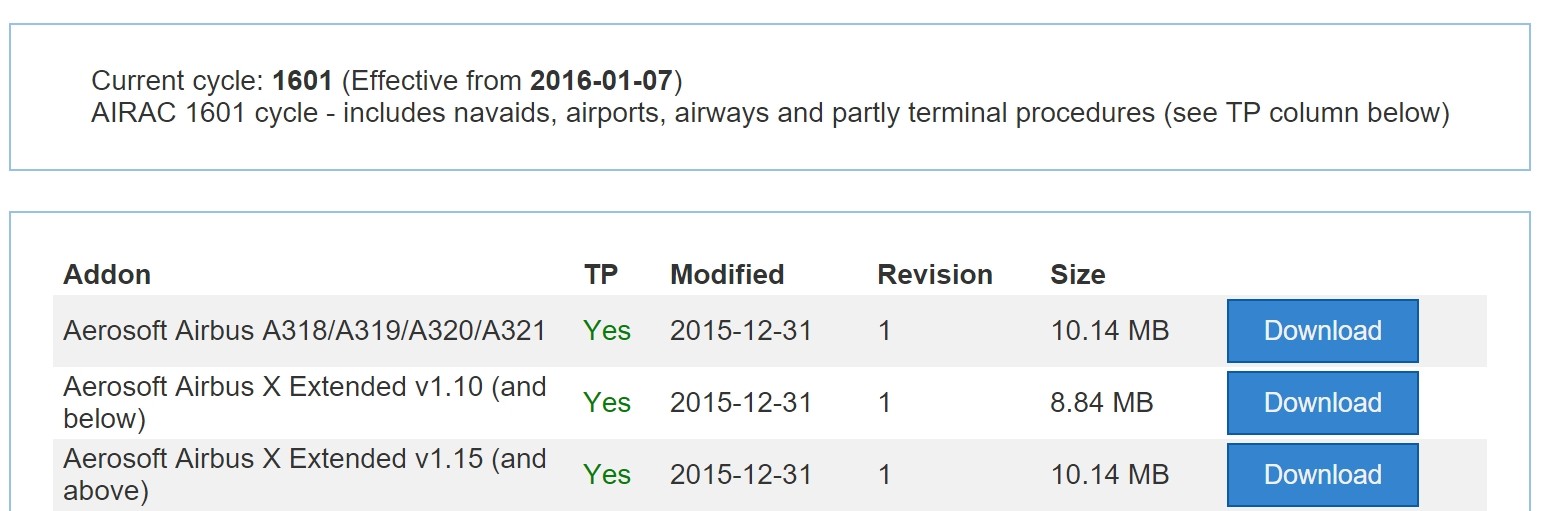The height and width of the screenshot is (511, 1543).
Task: Click the 10.14 MB size in the first row
Action: pos(1110,331)
